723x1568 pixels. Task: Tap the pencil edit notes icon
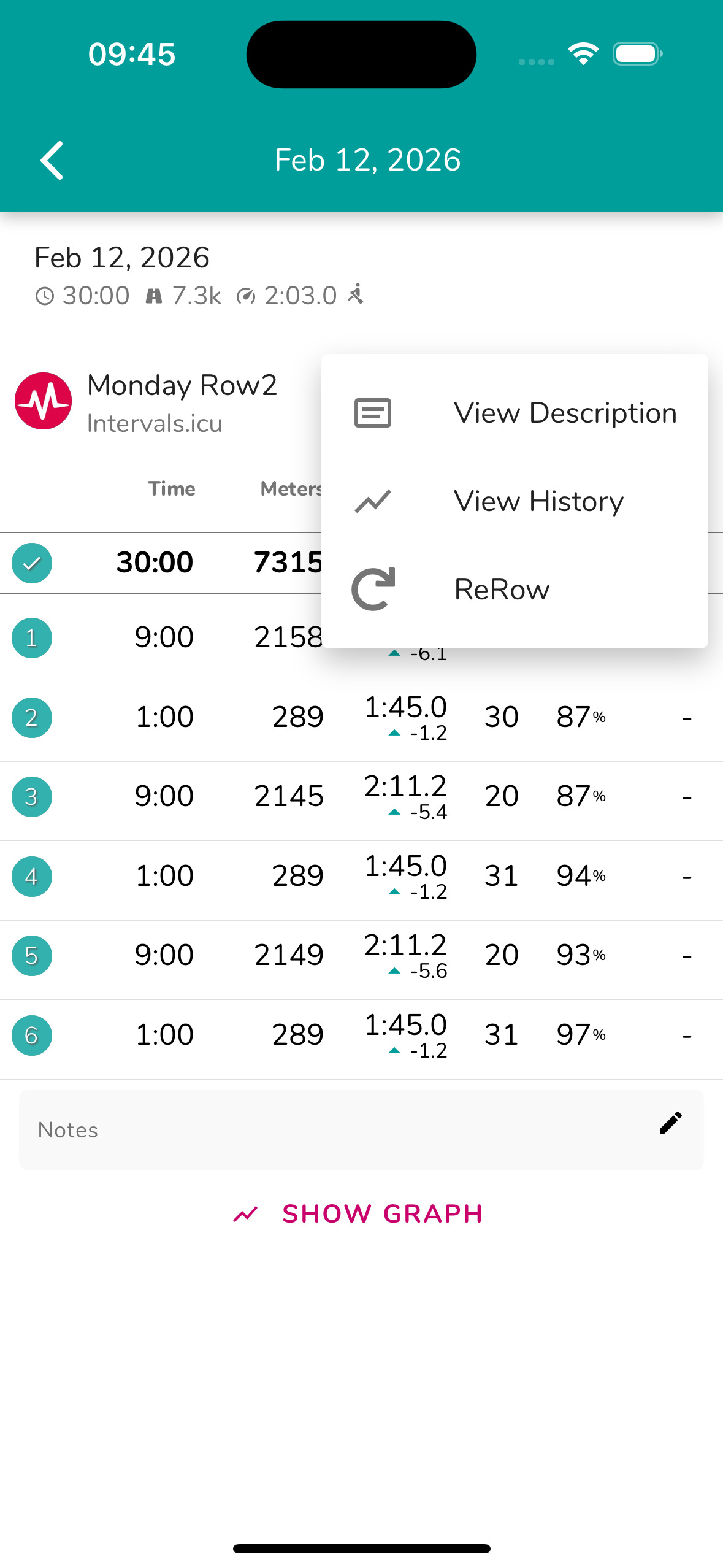(670, 1123)
